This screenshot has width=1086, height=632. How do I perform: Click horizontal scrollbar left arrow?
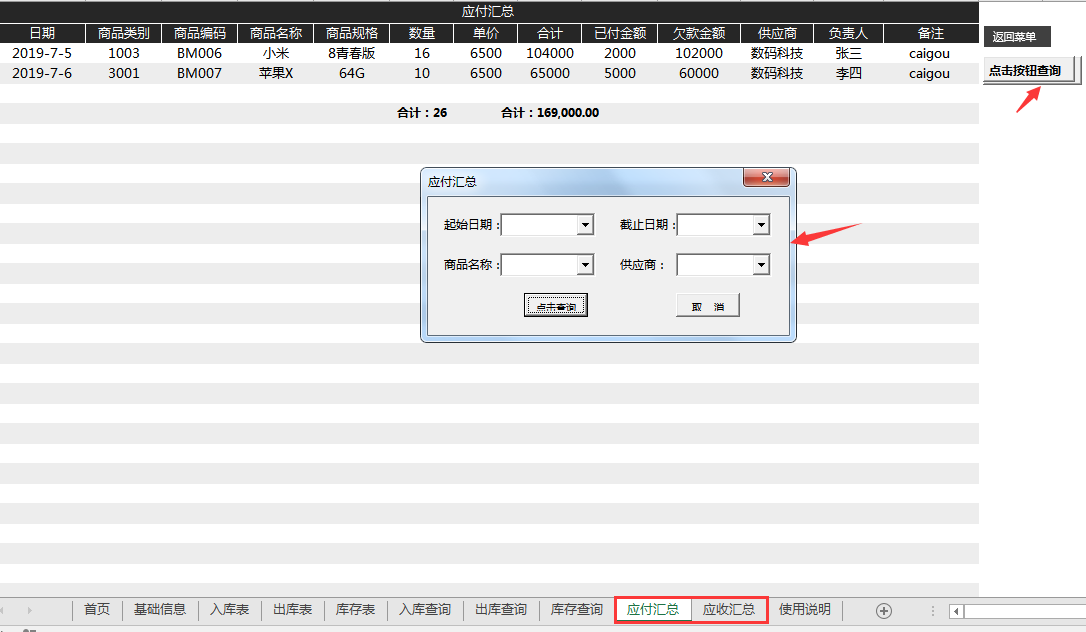pos(956,611)
